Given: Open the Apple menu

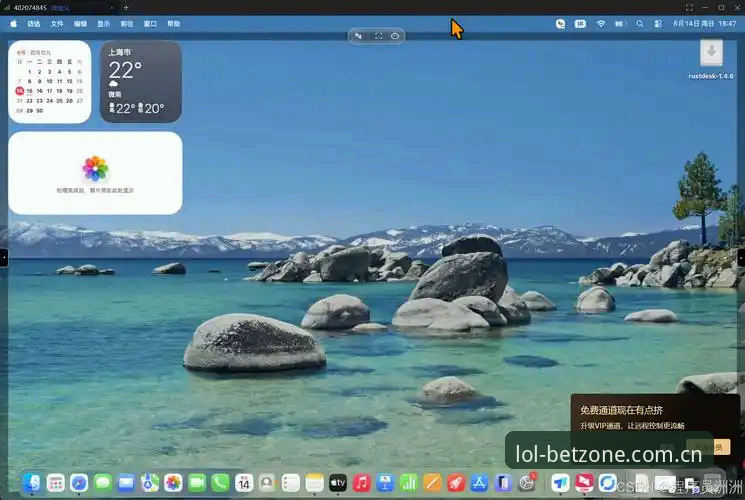Looking at the screenshot, I should coord(13,23).
